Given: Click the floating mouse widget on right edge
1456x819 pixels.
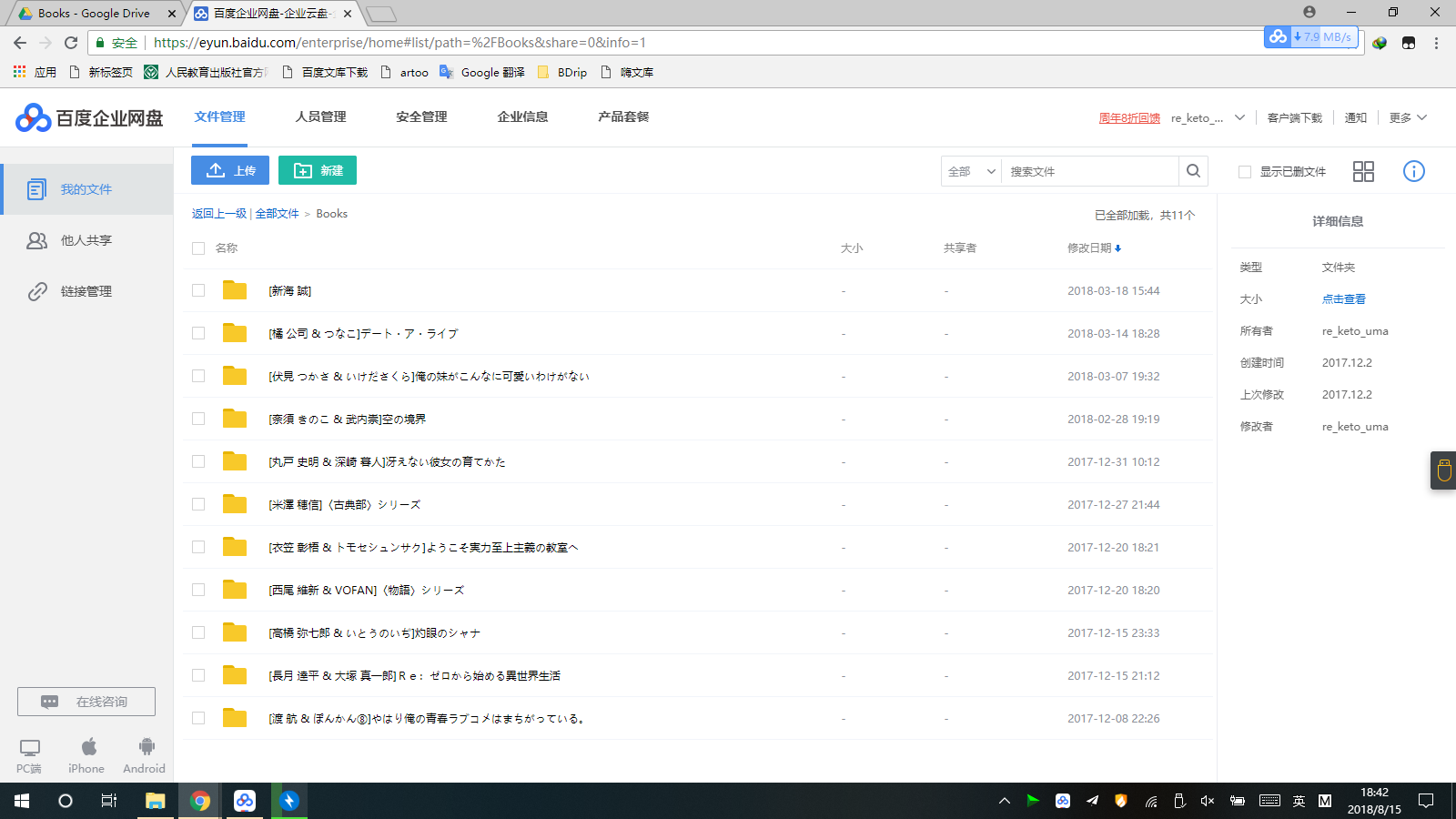Looking at the screenshot, I should 1443,470.
